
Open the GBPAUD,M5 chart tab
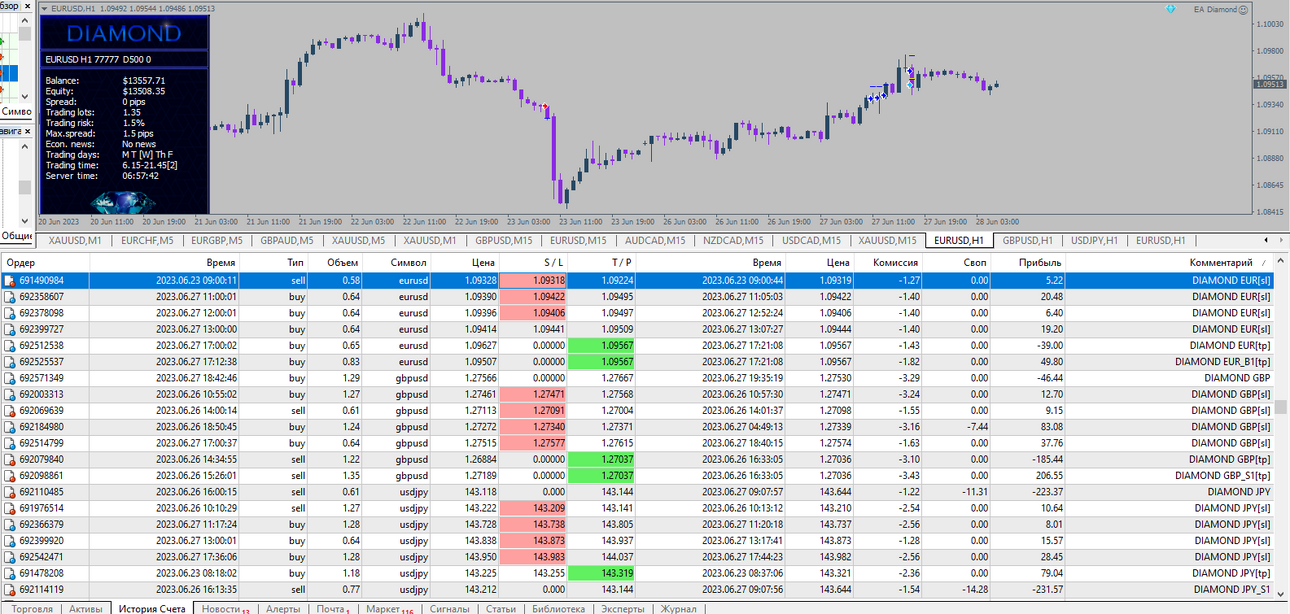pos(287,240)
